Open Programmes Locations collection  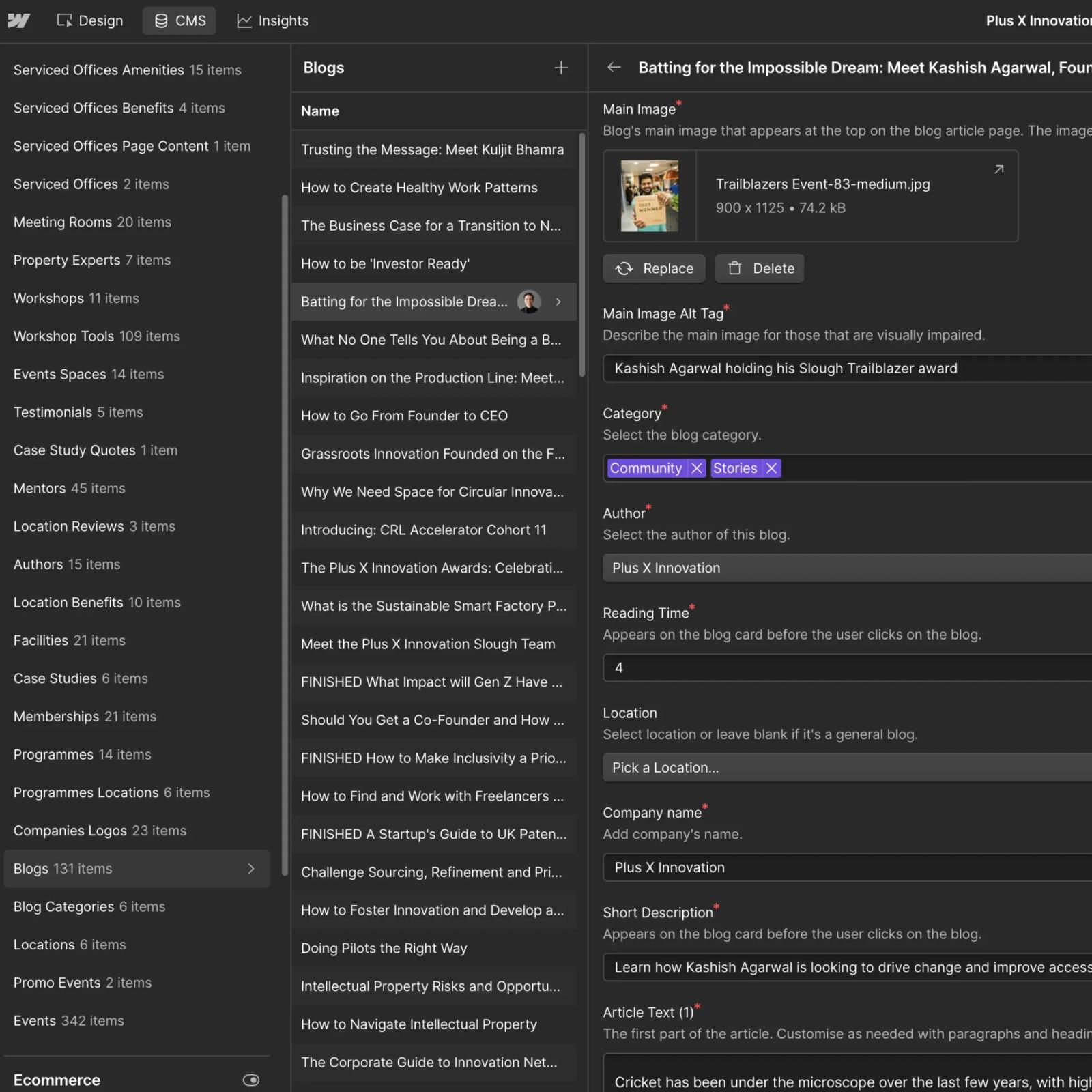pyautogui.click(x=111, y=792)
